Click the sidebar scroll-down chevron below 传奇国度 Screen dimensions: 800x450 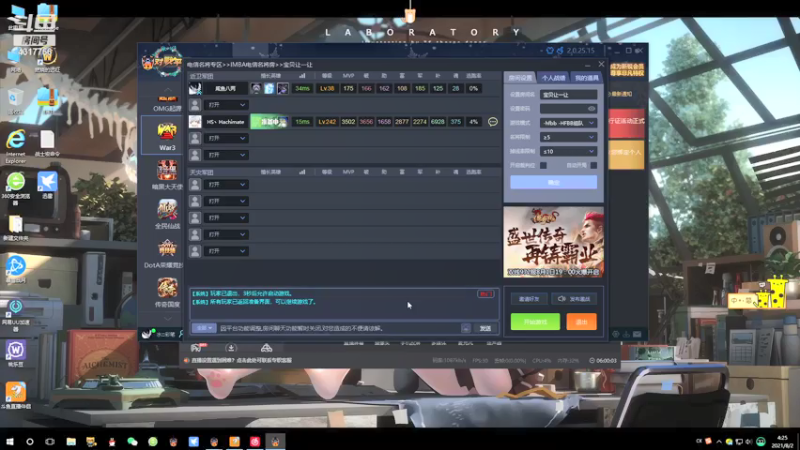(x=167, y=318)
